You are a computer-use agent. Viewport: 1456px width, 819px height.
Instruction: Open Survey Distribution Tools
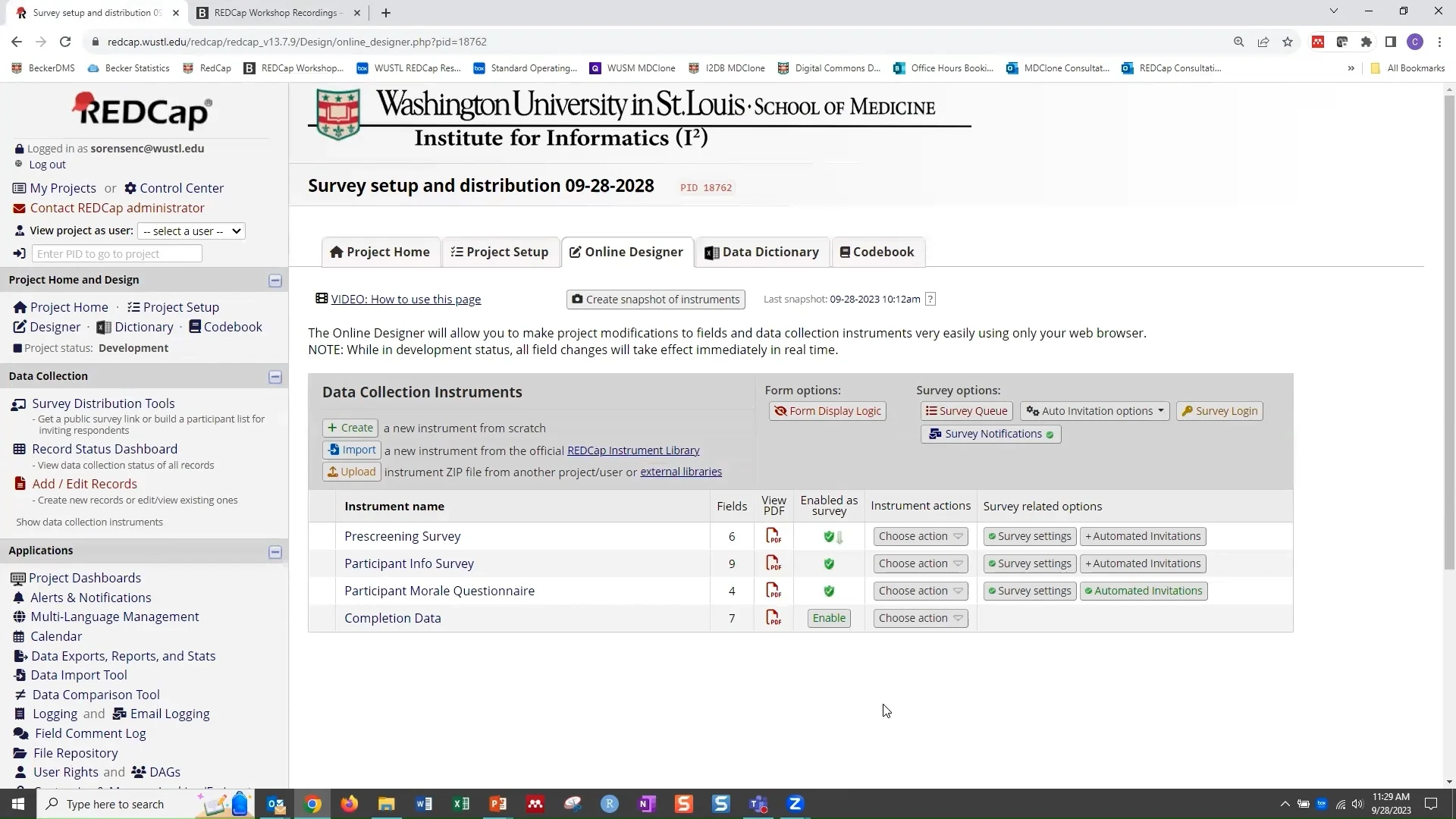[103, 403]
